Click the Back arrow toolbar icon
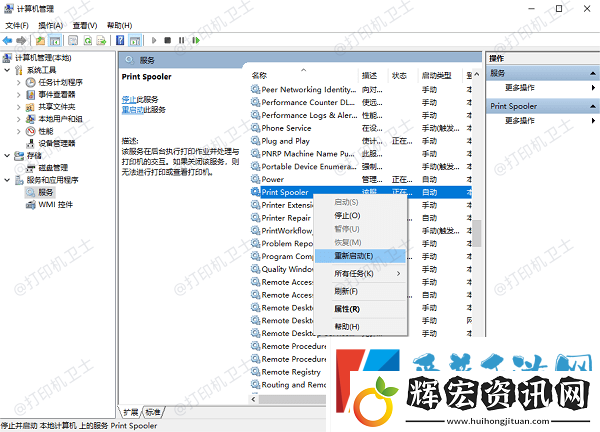Screen dimensions: 600x432 (x=7, y=40)
